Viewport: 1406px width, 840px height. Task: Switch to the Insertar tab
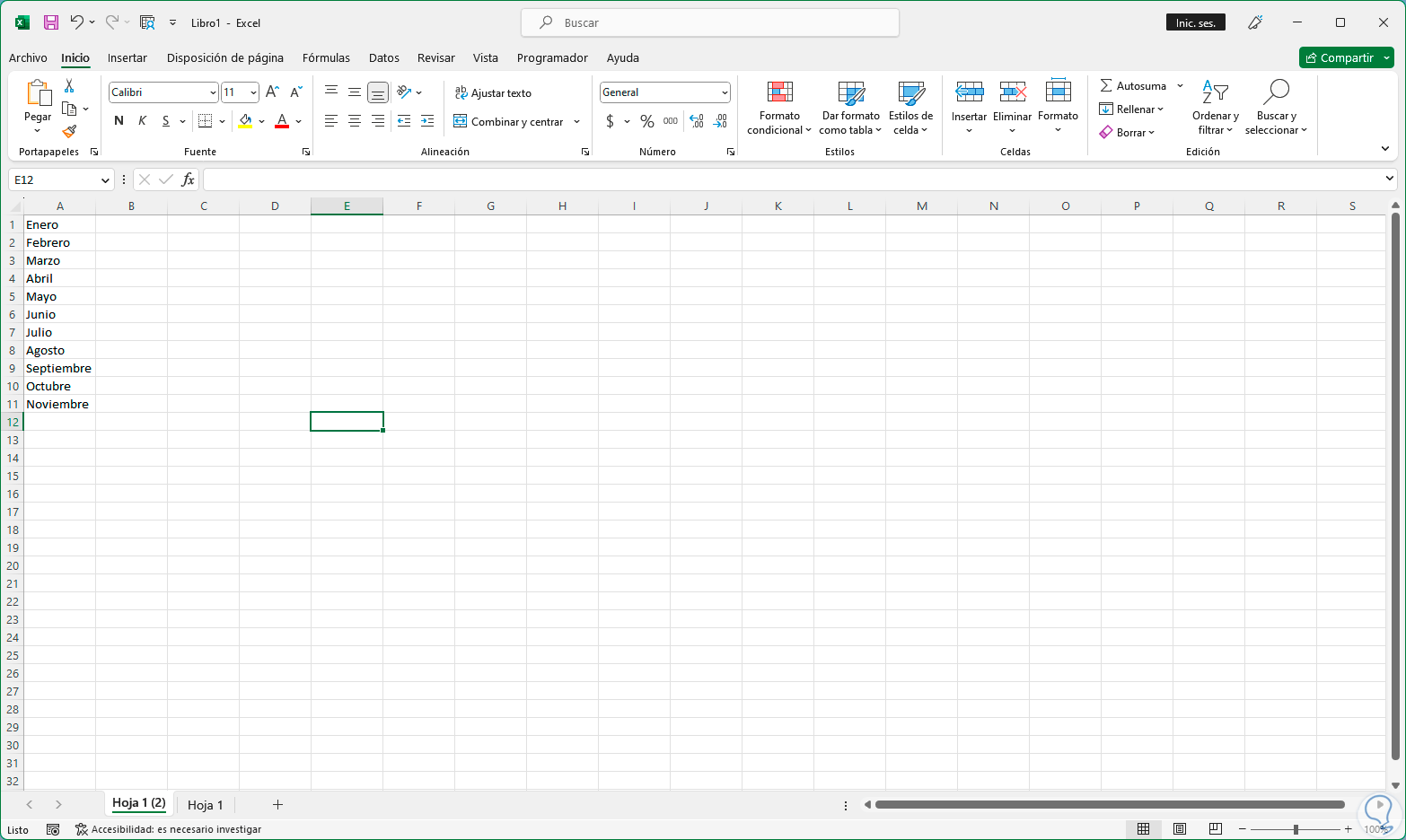pos(127,57)
